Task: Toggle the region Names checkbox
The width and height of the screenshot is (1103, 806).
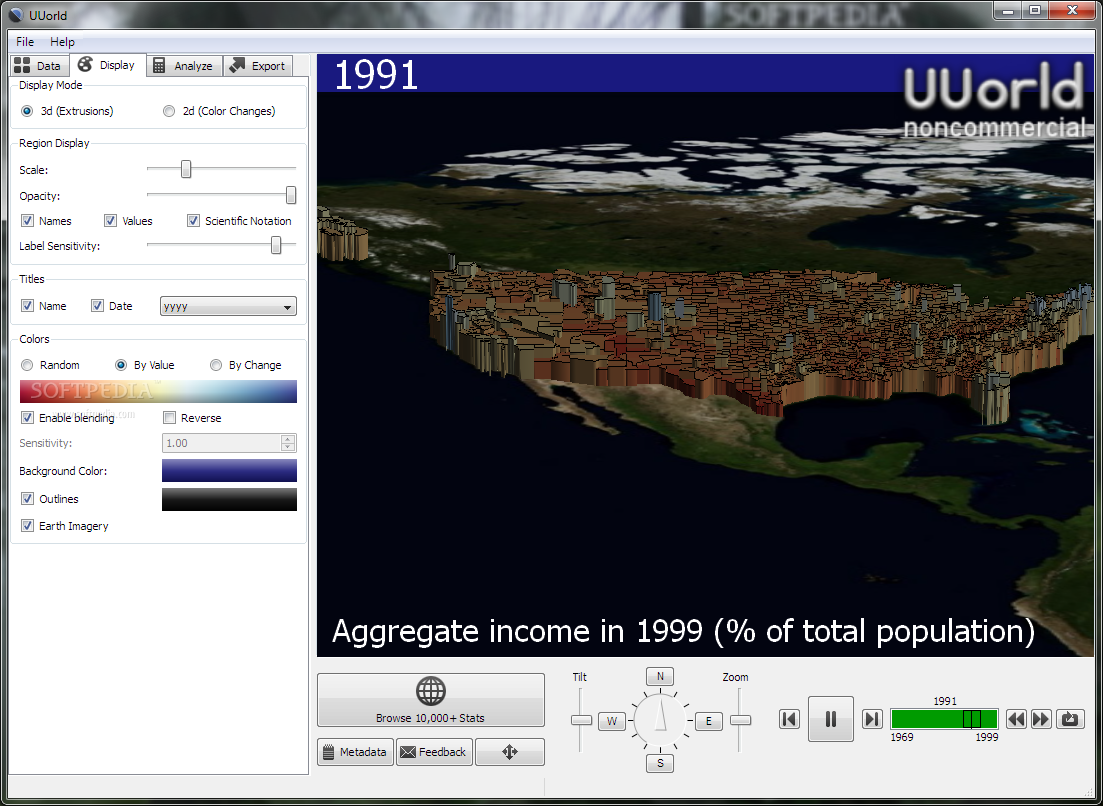Action: (27, 221)
